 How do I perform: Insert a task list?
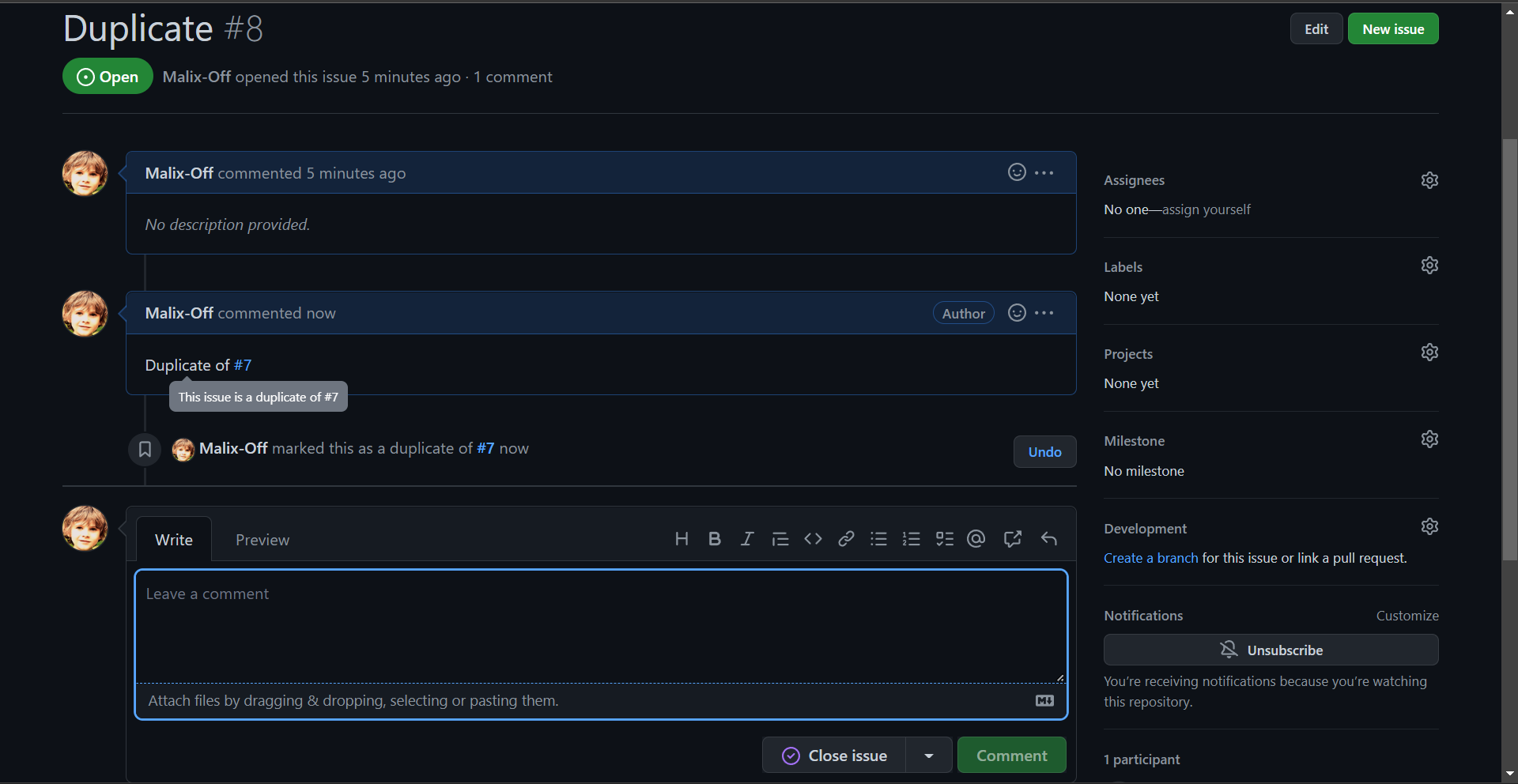944,538
